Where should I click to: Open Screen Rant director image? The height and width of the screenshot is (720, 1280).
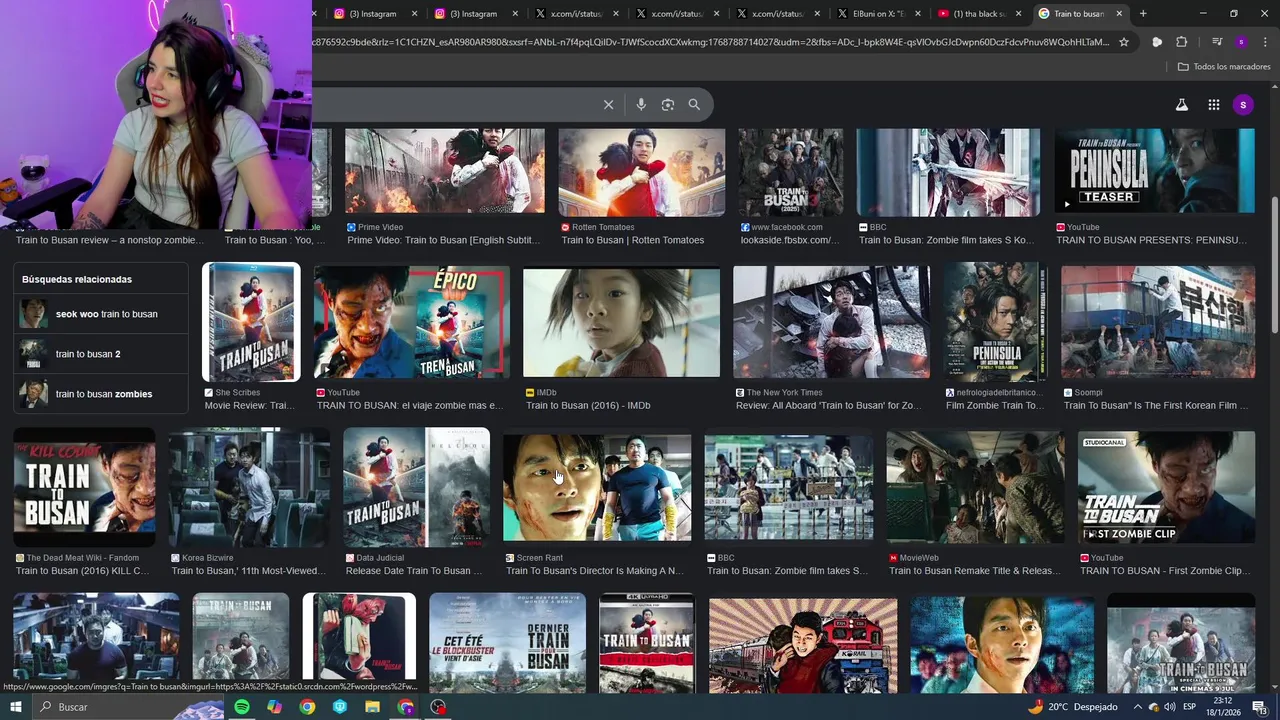tap(597, 486)
